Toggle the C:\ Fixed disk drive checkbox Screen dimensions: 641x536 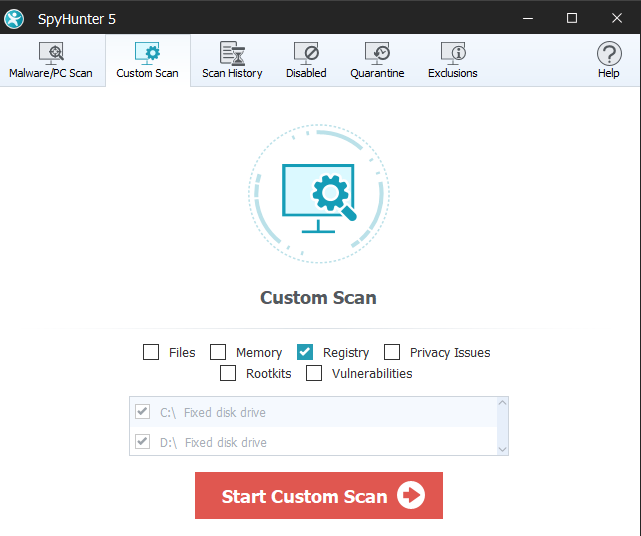[142, 412]
